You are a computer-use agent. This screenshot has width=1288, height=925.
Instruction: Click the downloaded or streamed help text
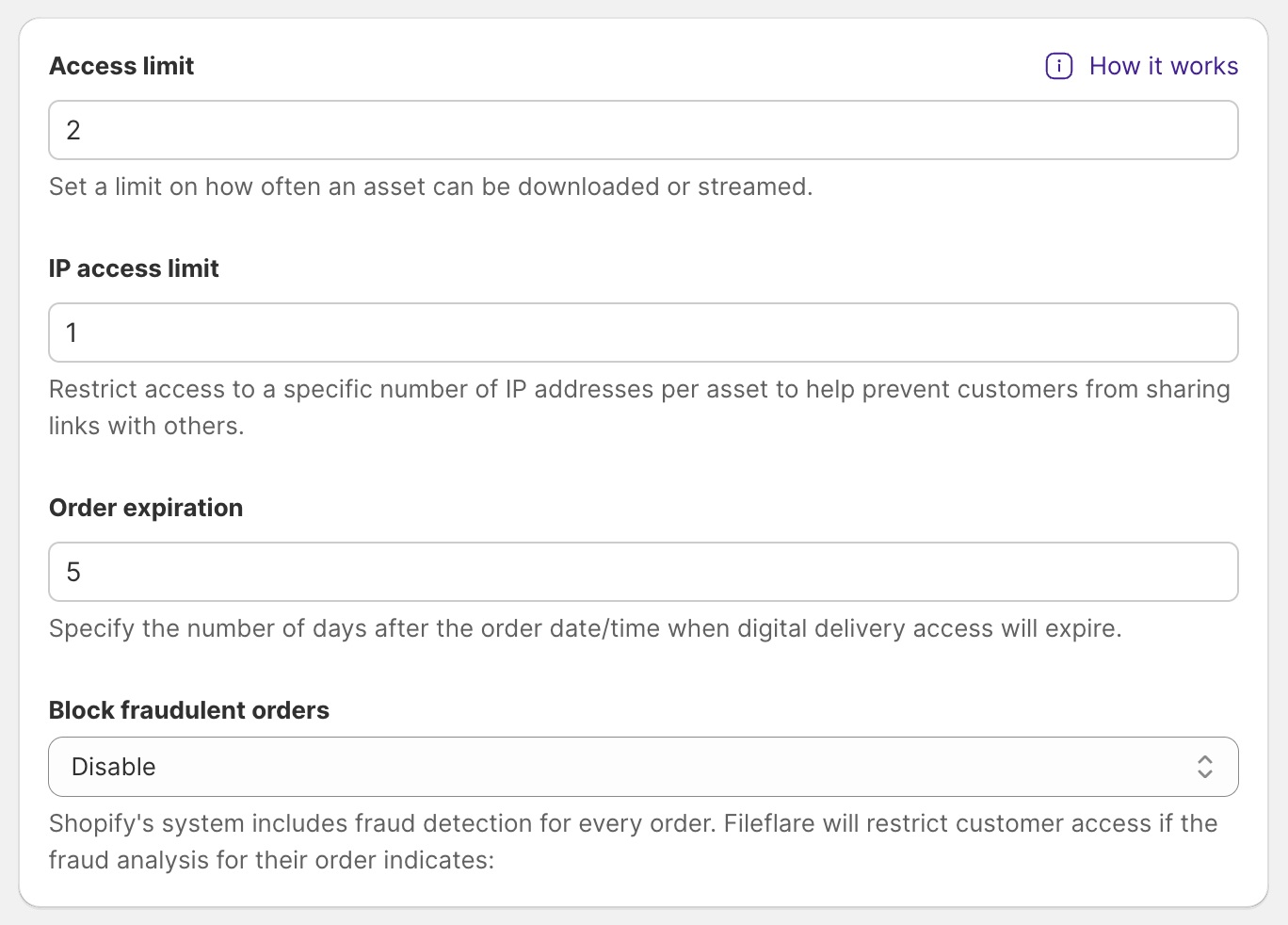coord(430,187)
